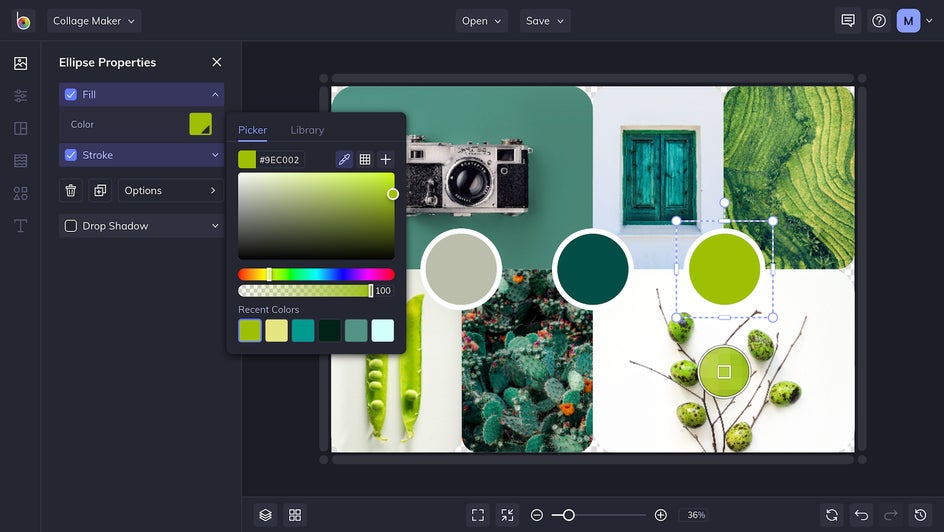Click the eyedropper tool in color picker
The width and height of the screenshot is (944, 532).
[x=344, y=159]
